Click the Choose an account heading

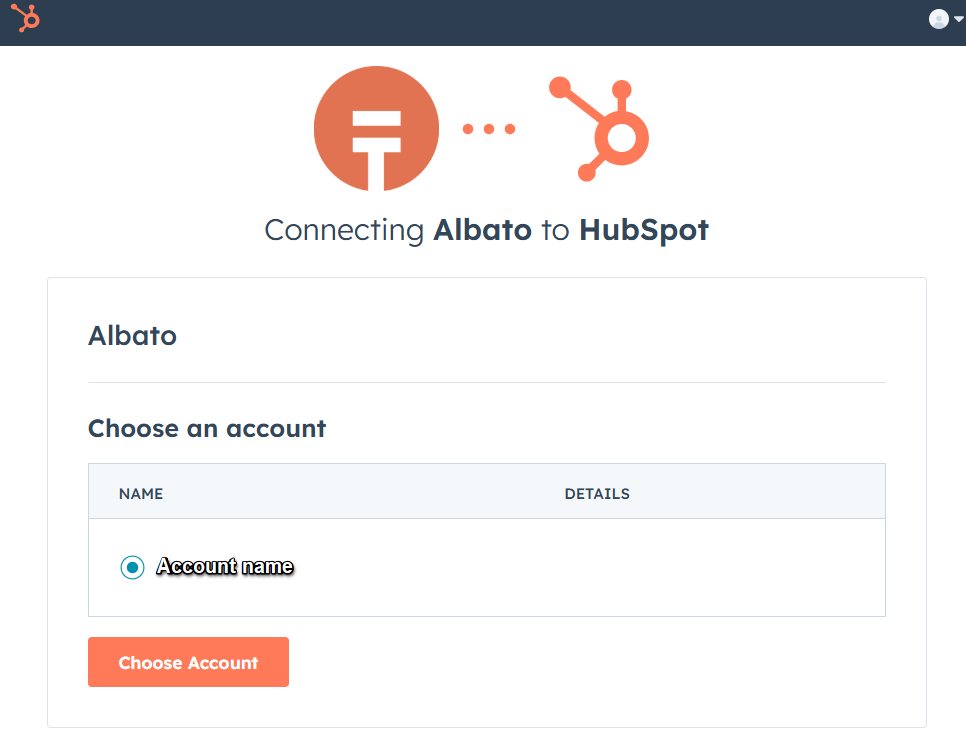click(207, 429)
